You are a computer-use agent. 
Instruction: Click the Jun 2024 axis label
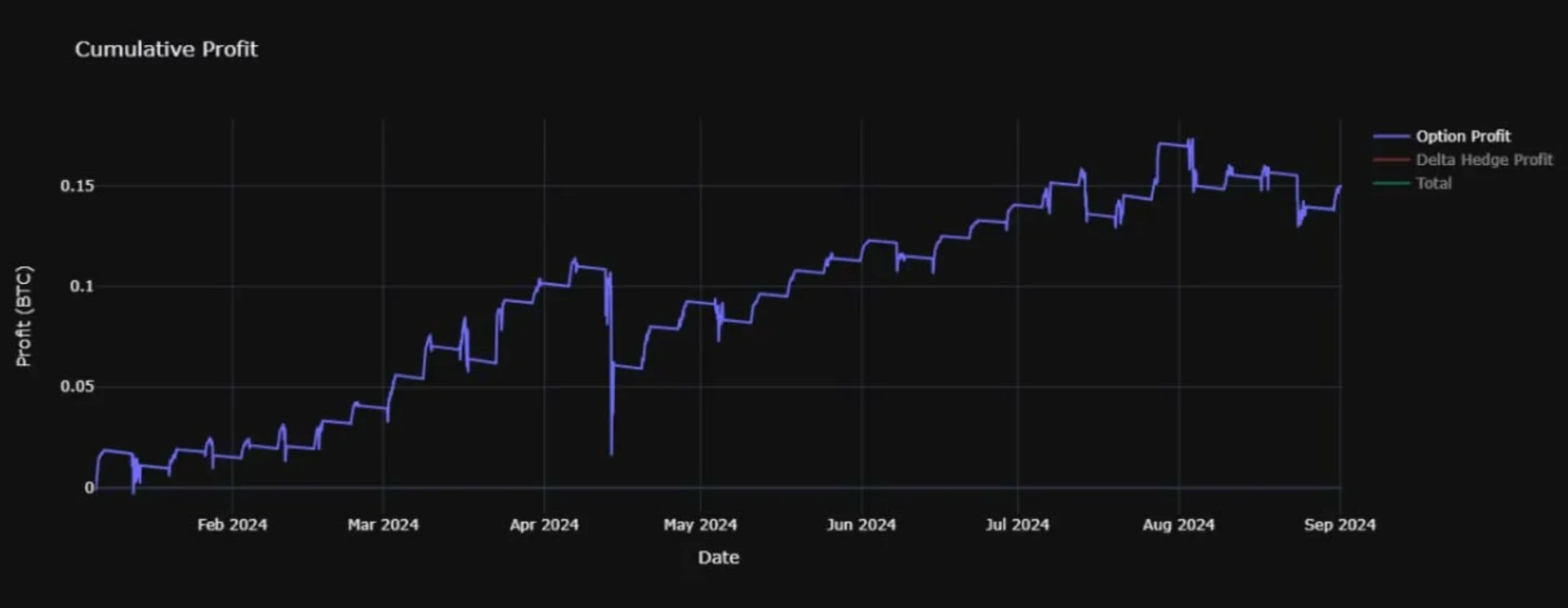tap(861, 525)
